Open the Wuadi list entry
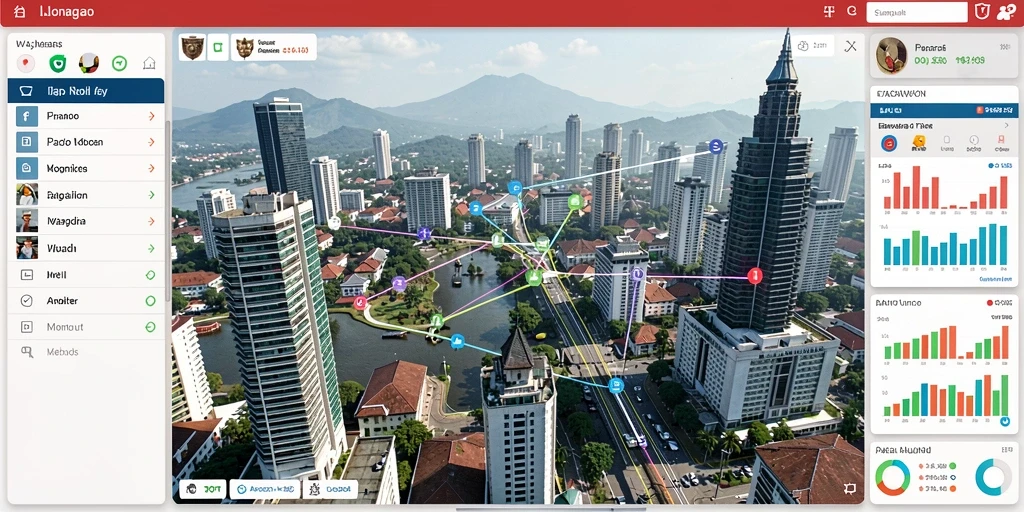The height and width of the screenshot is (512, 1024). [x=86, y=248]
